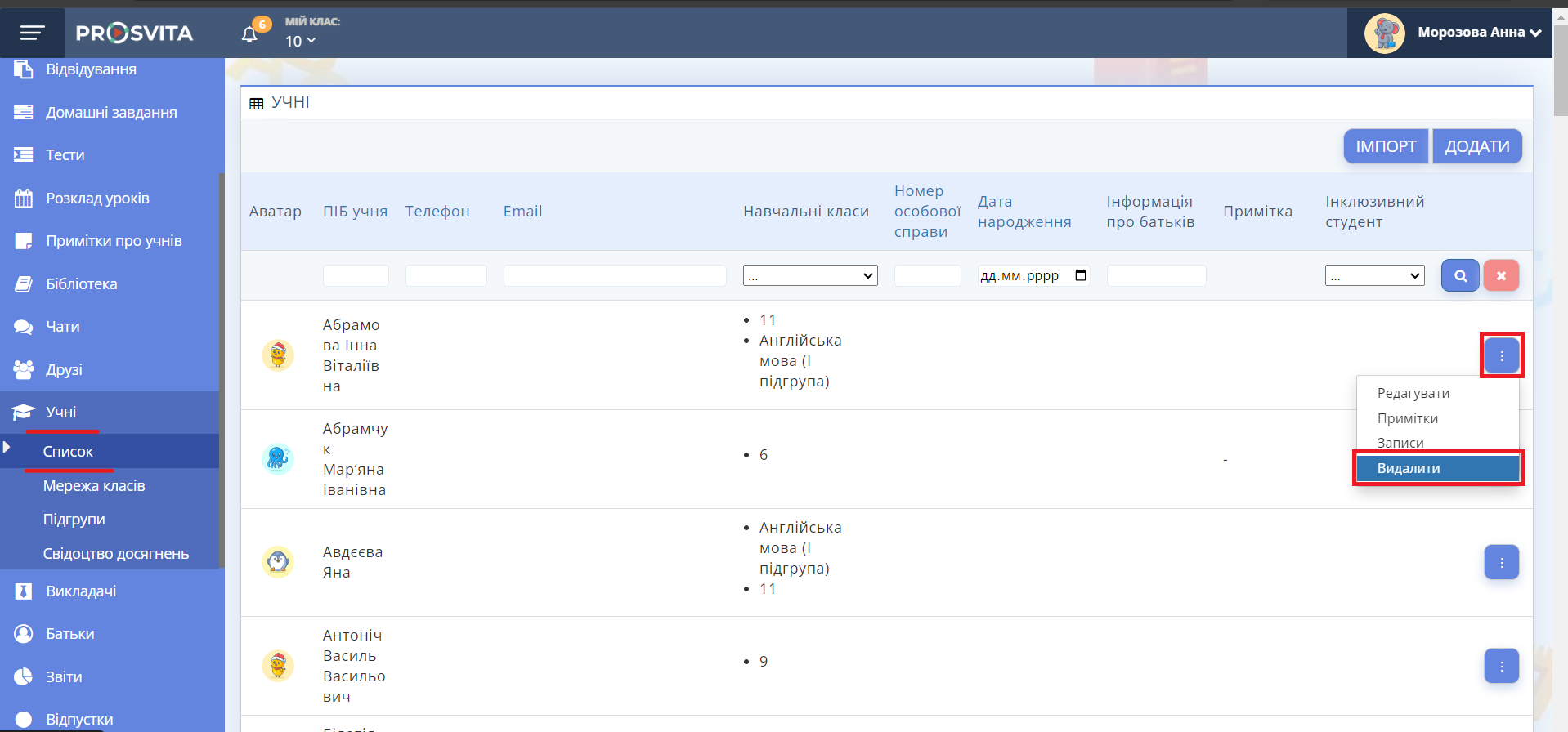Open the hamburger sidebar menu
Viewport: 1568px width, 732px height.
(33, 33)
